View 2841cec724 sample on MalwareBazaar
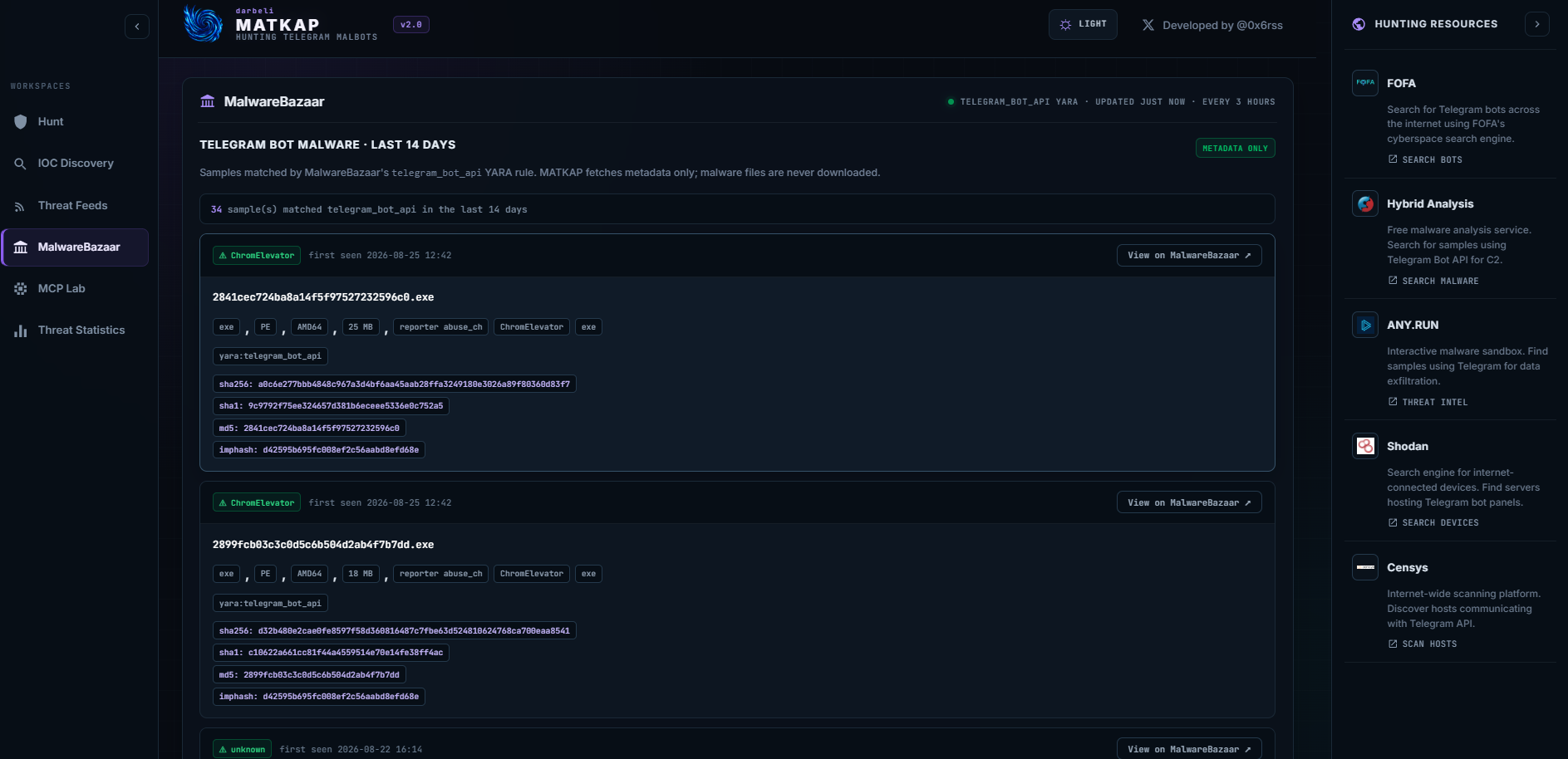The height and width of the screenshot is (759, 1568). [1189, 256]
